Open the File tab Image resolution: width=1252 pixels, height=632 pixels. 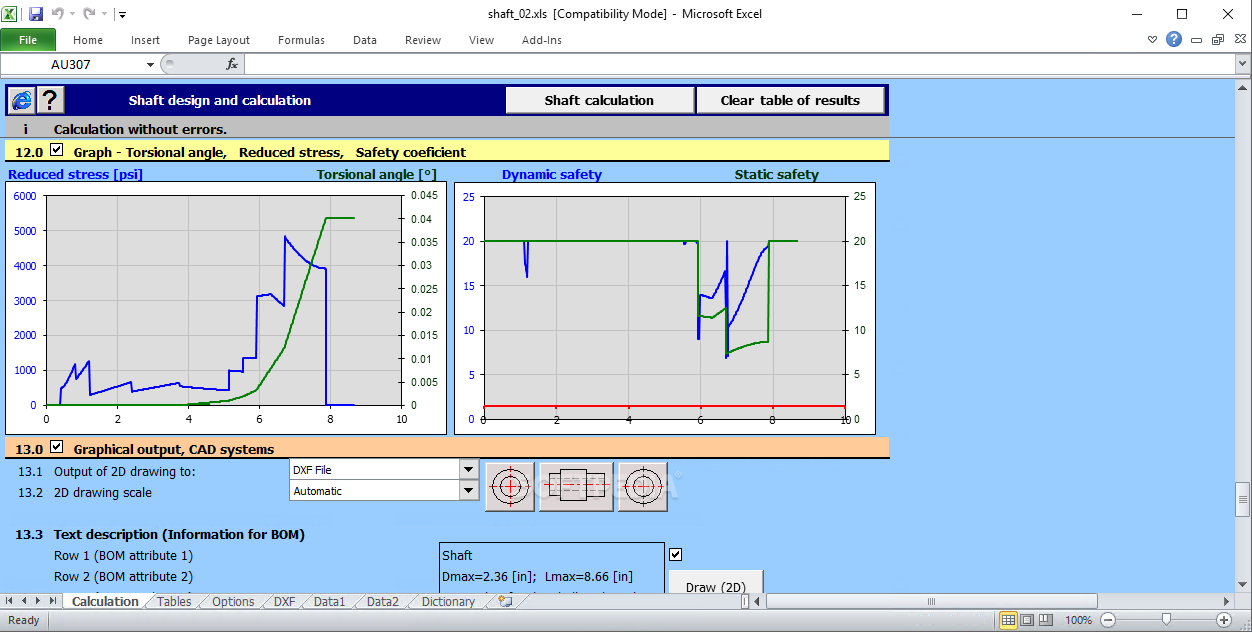pos(28,40)
